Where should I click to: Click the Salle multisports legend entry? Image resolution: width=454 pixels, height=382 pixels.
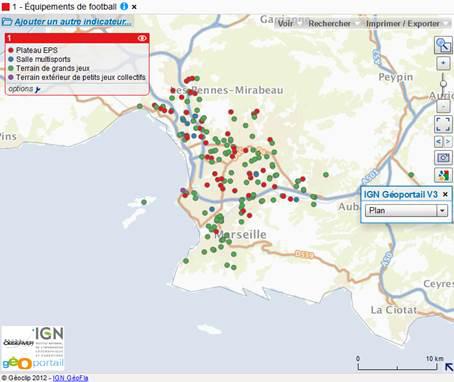[43, 59]
